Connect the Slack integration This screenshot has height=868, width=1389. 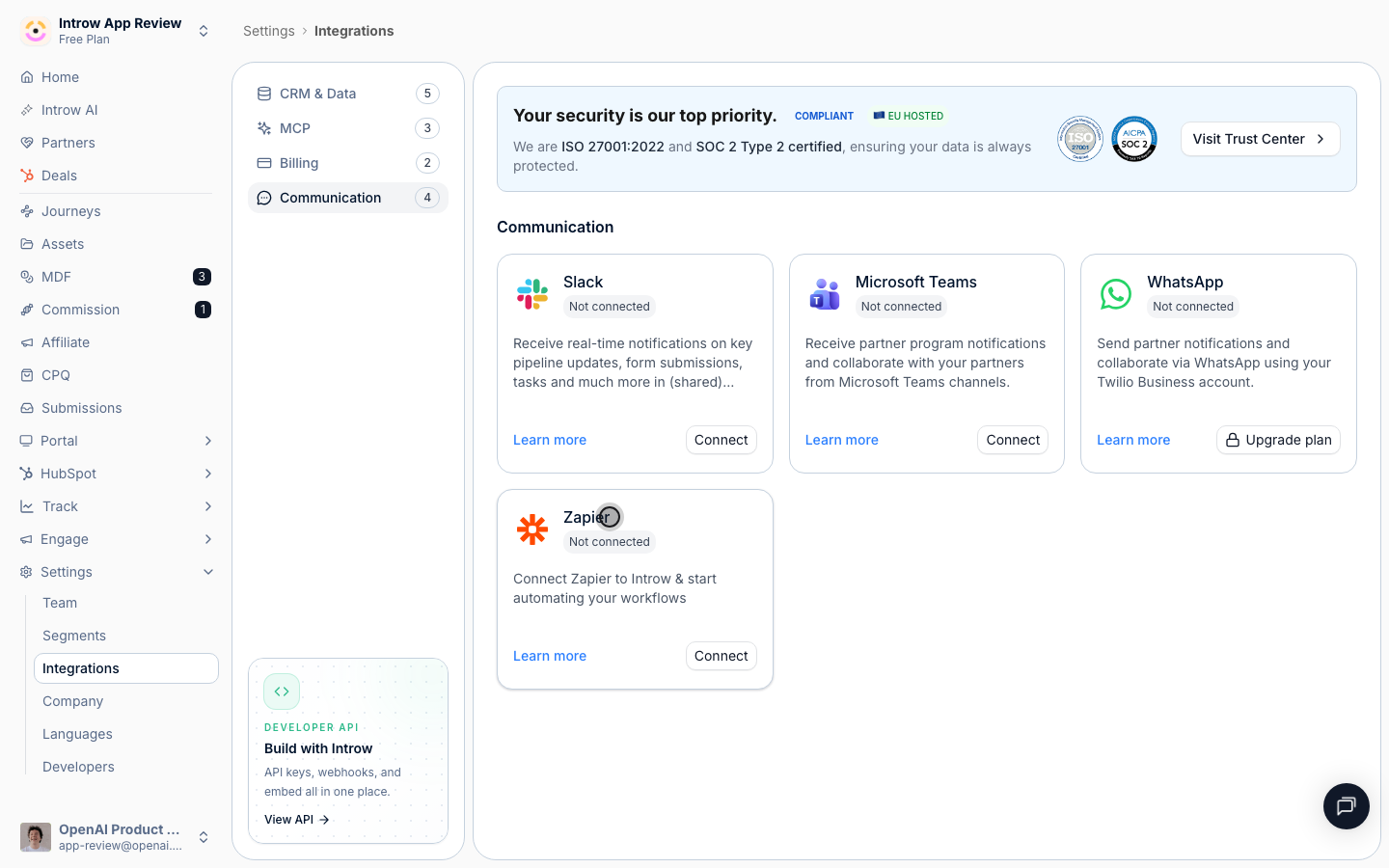tap(722, 440)
